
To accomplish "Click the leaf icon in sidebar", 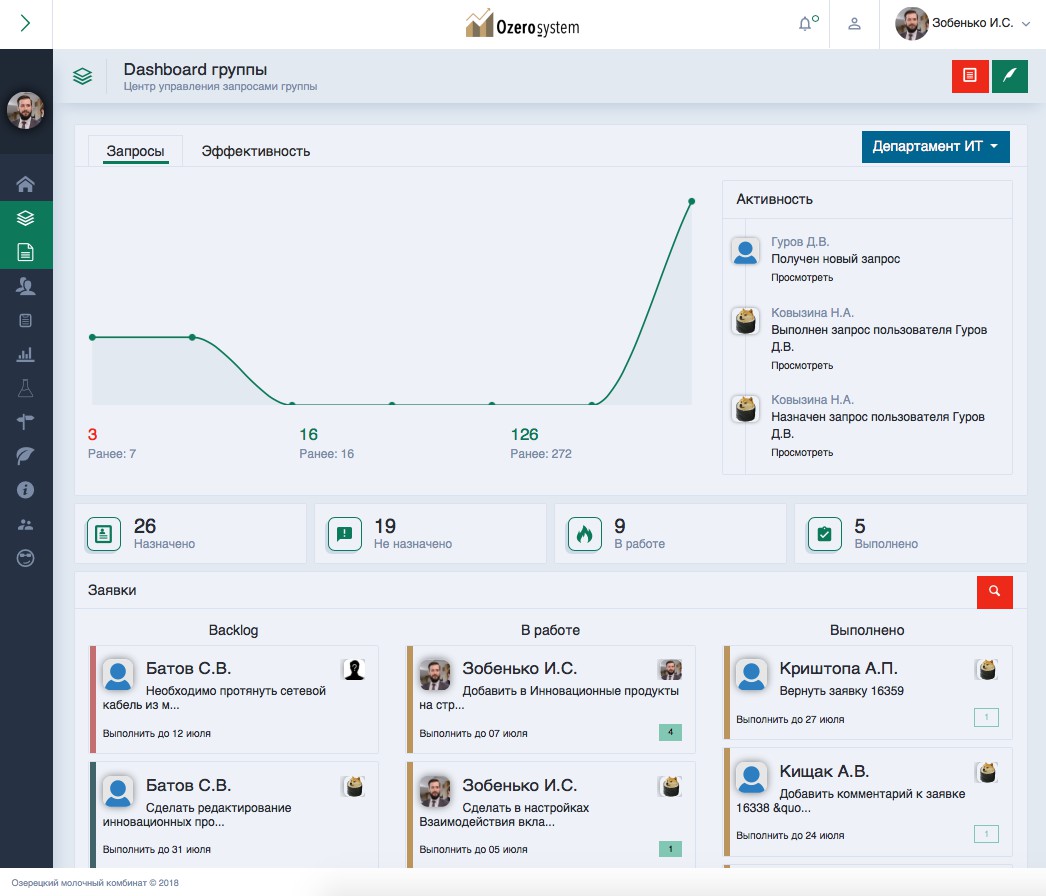I will point(25,456).
